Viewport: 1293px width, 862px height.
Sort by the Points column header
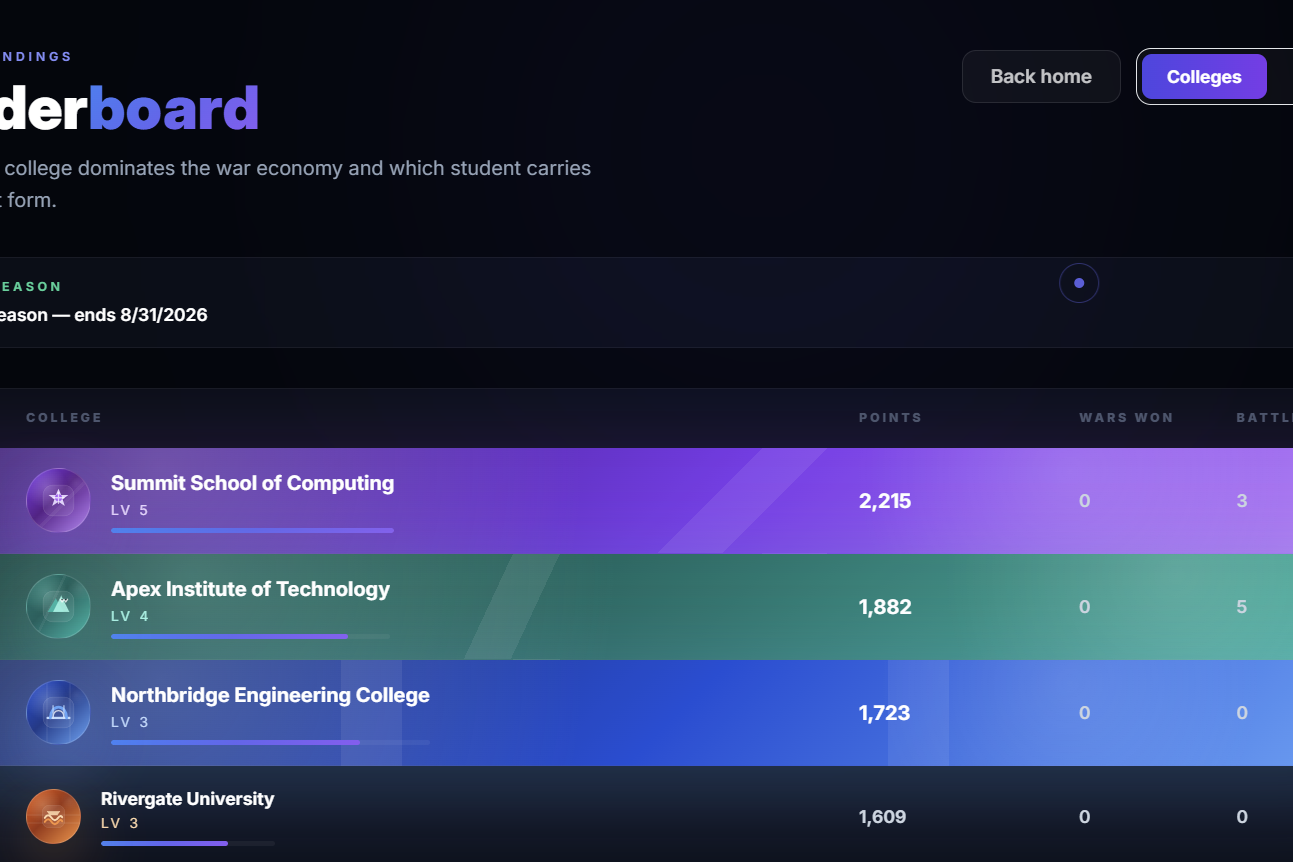point(890,418)
